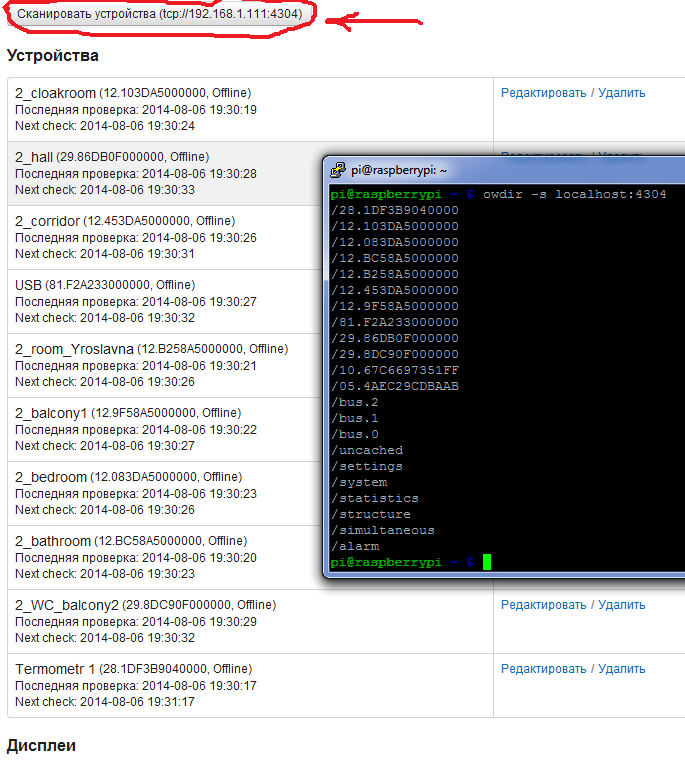Select the 2_room_Yroslavna device name
The width and height of the screenshot is (685, 761).
74,349
